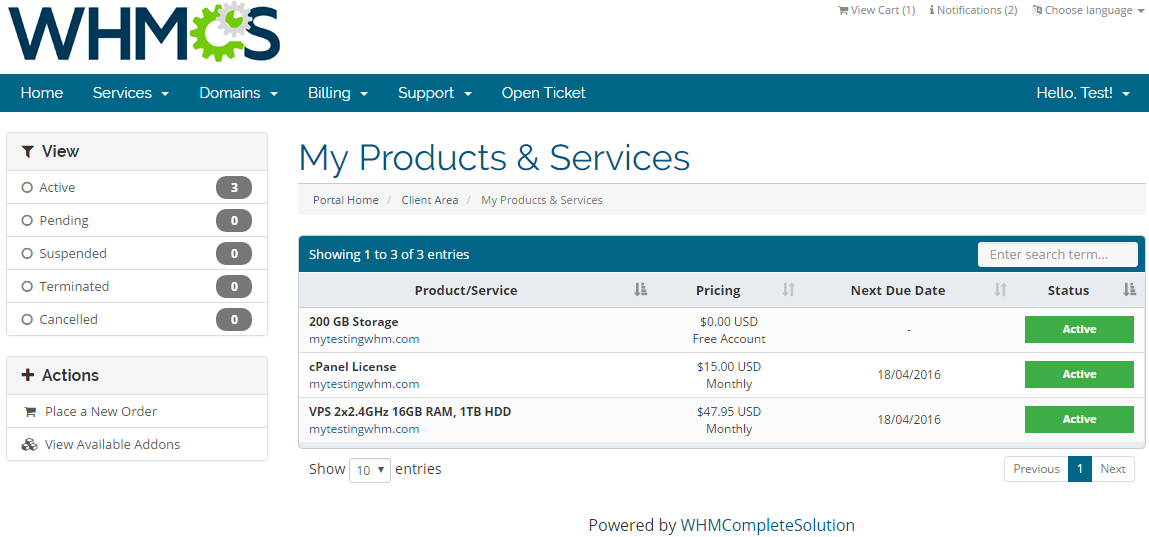Open the Hello, Test! account dropdown
The height and width of the screenshot is (537, 1149).
coord(1083,93)
